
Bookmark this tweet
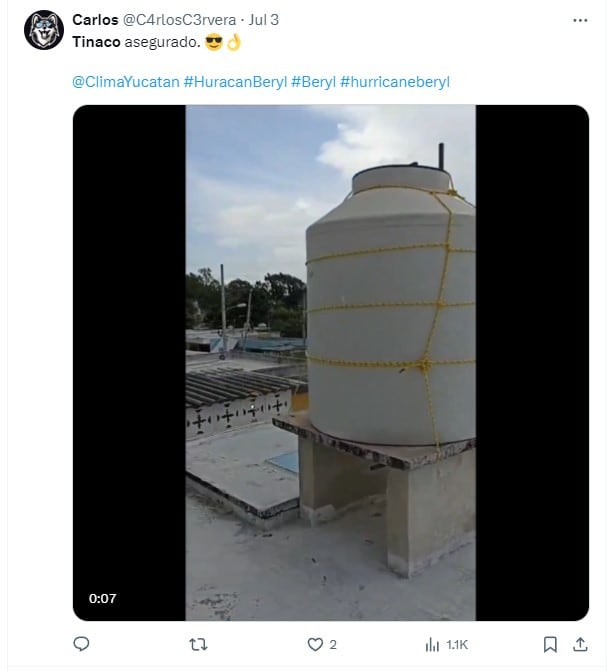[x=550, y=645]
